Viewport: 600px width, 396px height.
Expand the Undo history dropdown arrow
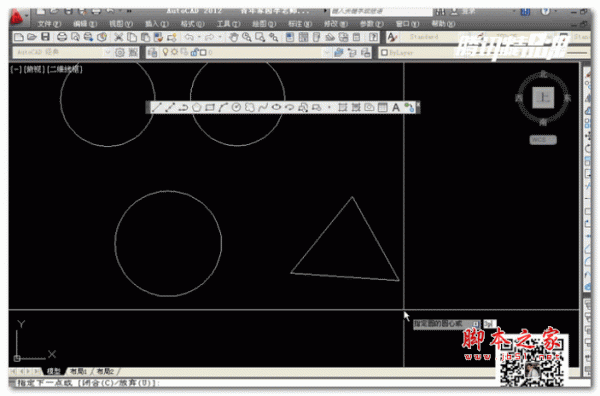click(x=199, y=37)
